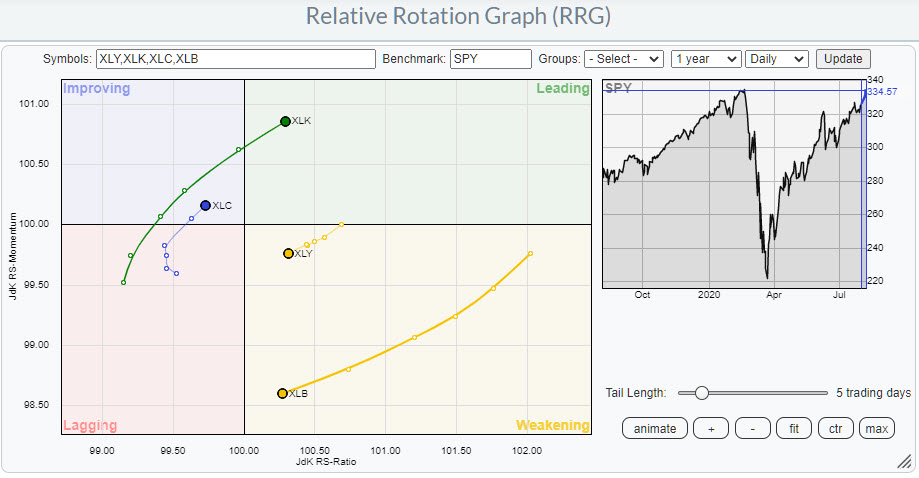Click the fit button

point(794,429)
